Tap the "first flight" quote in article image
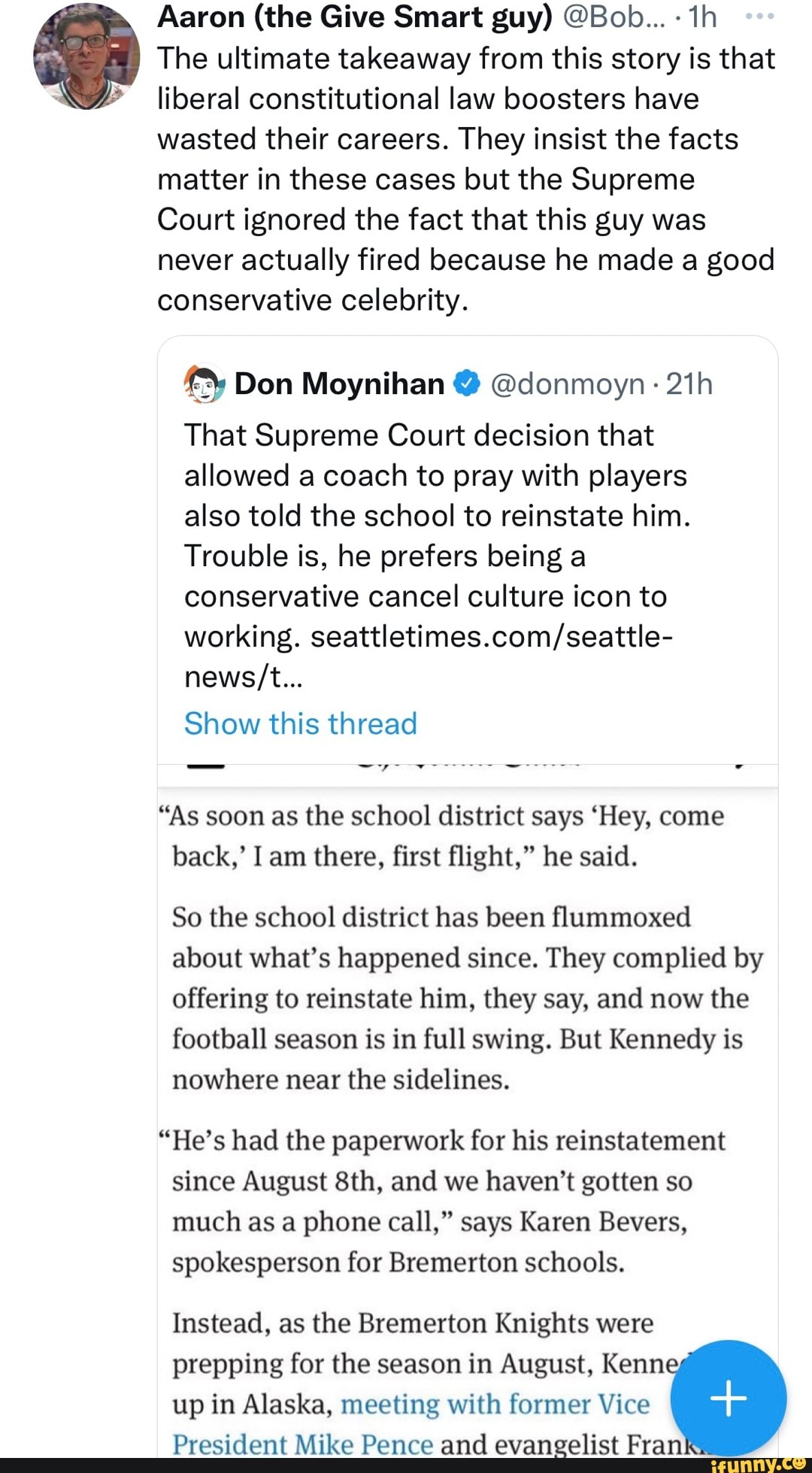Screen dimensions: 812x1473 coord(447,835)
